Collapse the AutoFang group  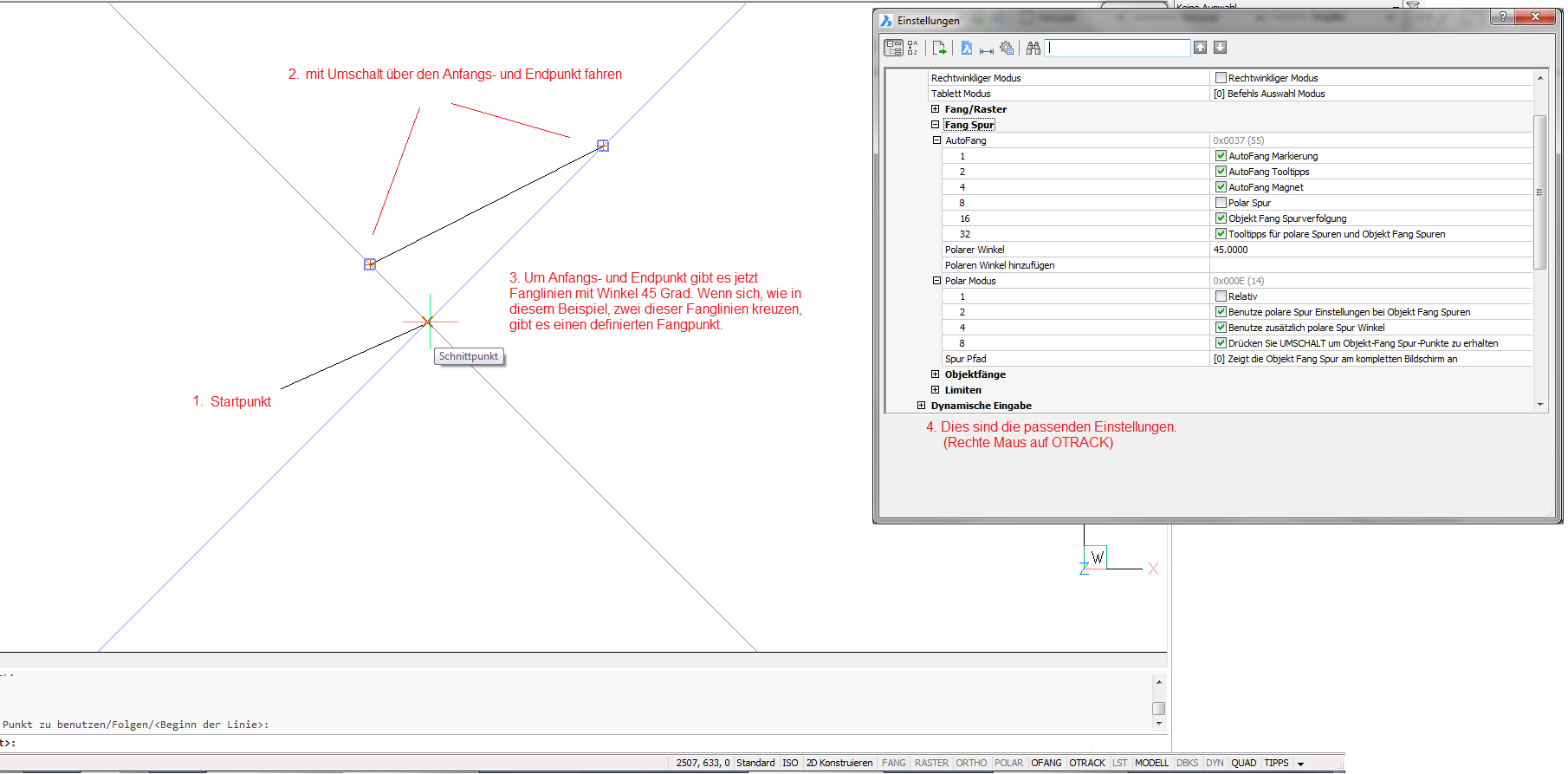click(x=936, y=140)
